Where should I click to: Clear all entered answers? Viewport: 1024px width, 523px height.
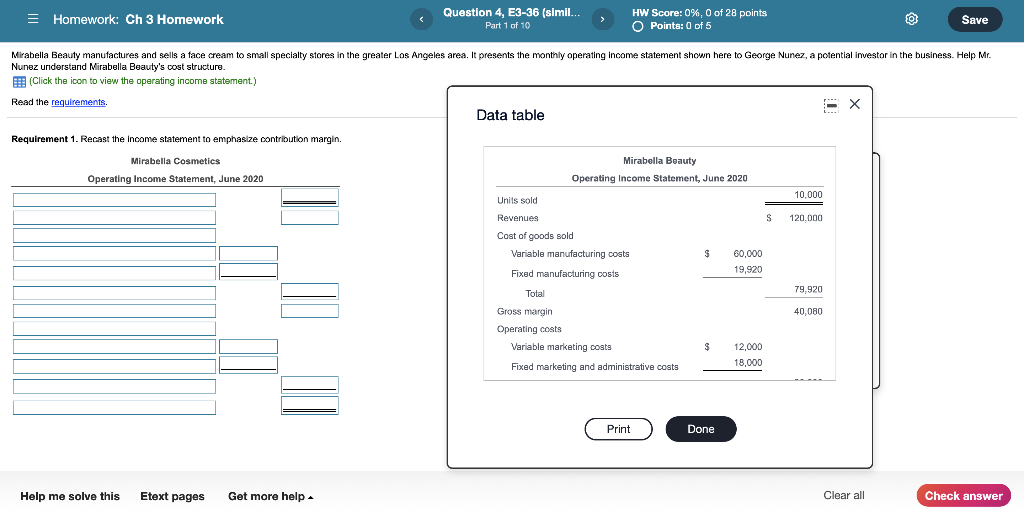point(844,496)
